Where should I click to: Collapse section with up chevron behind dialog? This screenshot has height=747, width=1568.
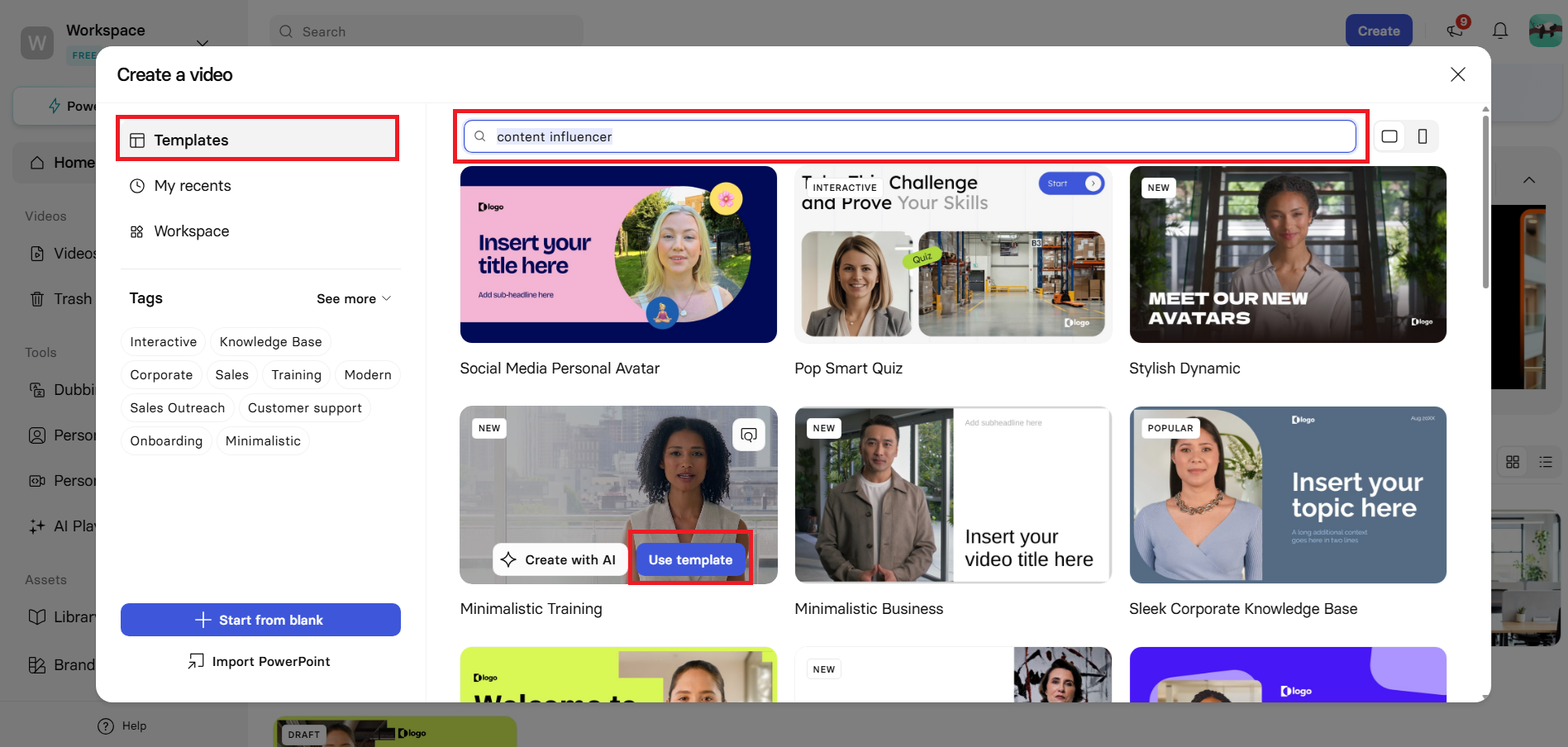(1529, 180)
